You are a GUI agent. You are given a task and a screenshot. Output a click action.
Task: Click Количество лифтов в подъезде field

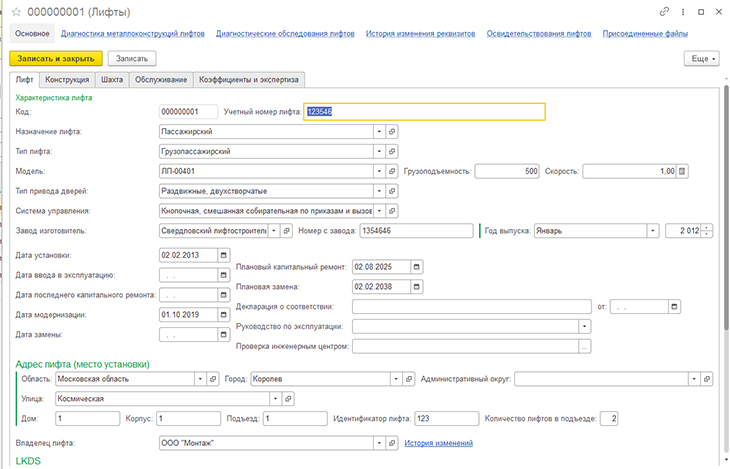(609, 419)
